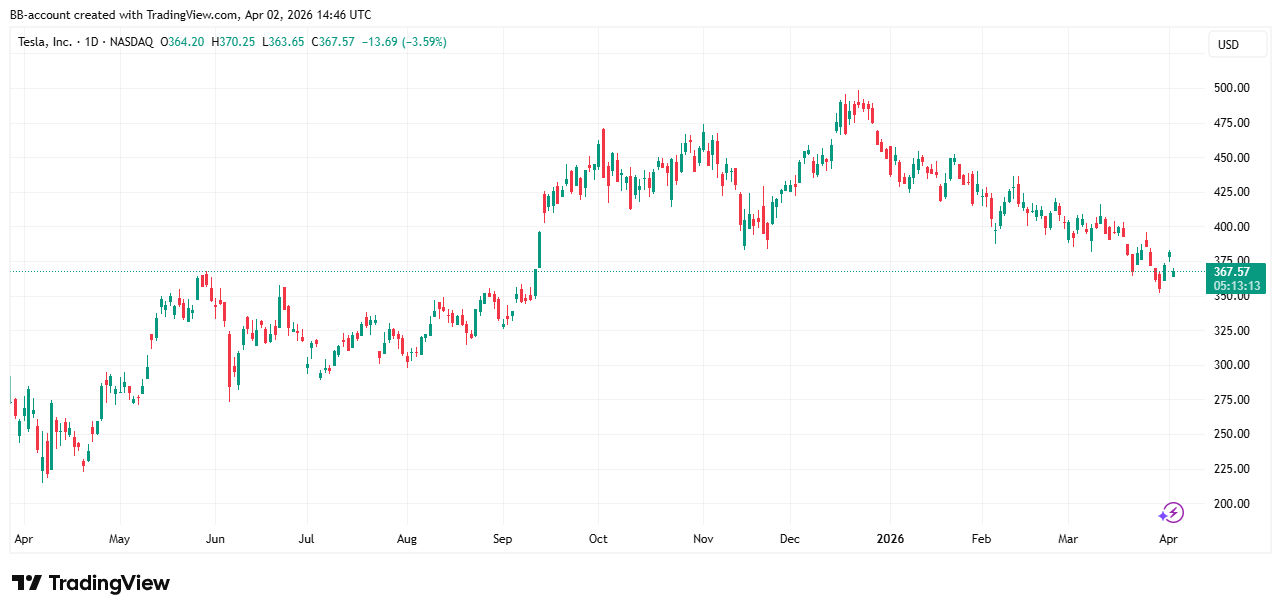Select the Jul marker on time axis
The width and height of the screenshot is (1281, 613).
(x=306, y=539)
